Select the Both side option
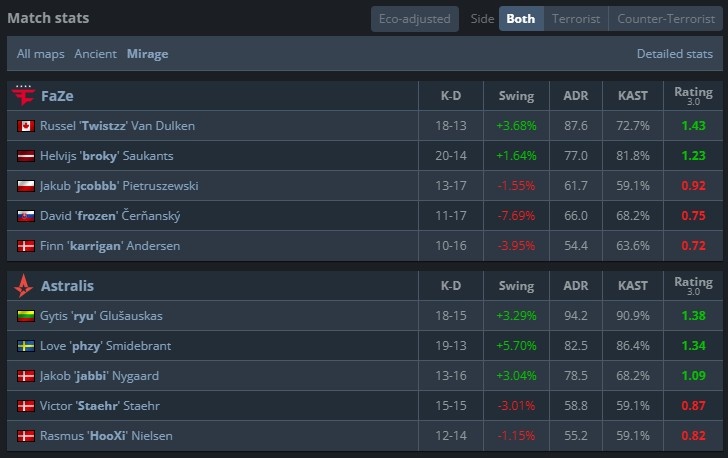Viewport: 728px width, 458px height. coord(521,19)
